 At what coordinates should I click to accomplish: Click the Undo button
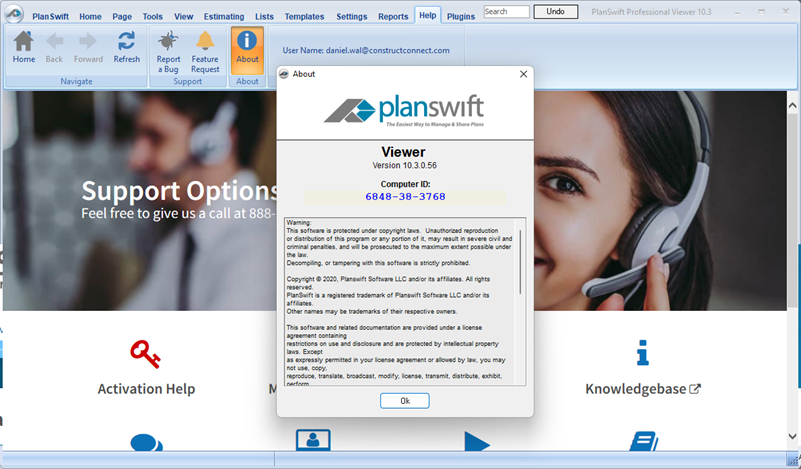coord(555,11)
